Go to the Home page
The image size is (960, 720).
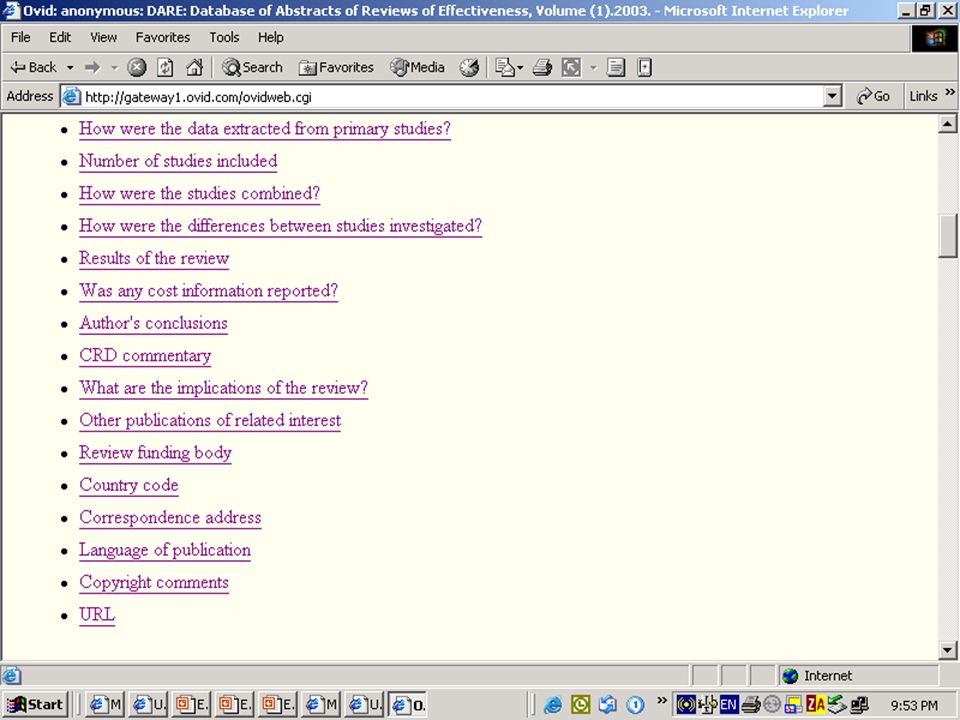point(194,67)
